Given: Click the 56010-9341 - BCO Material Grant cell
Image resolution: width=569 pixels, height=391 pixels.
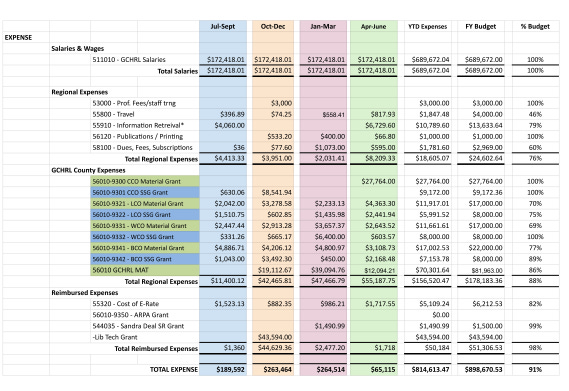Looking at the screenshot, I should click(145, 248).
